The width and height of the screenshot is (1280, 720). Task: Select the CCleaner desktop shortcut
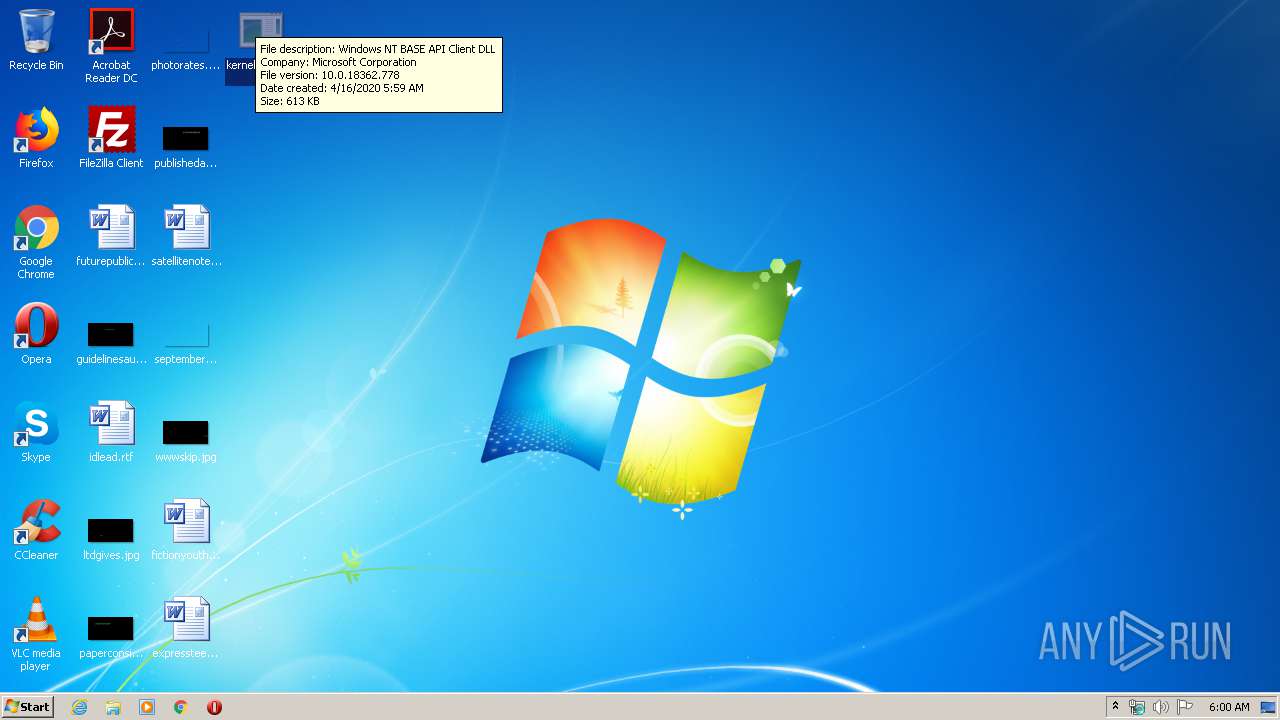[x=36, y=531]
